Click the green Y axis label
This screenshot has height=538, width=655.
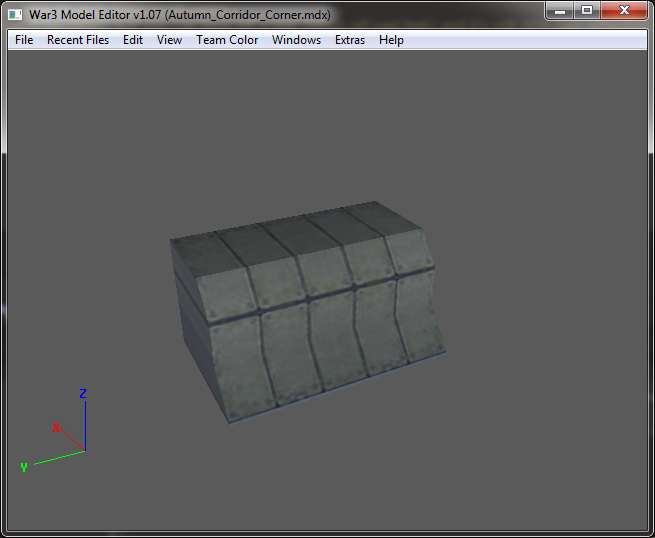point(24,467)
